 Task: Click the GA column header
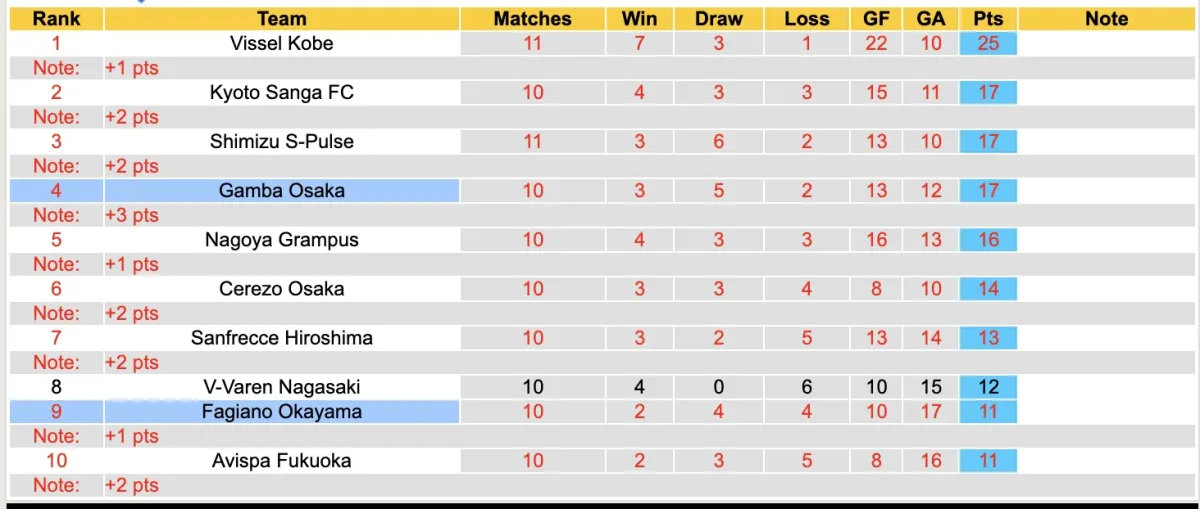tap(931, 19)
